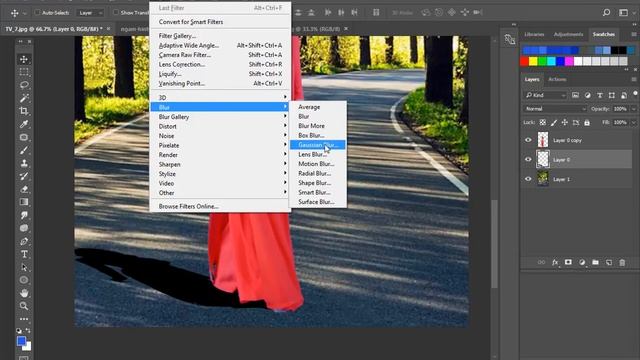Create a new layer
The width and height of the screenshot is (640, 360).
(609, 262)
